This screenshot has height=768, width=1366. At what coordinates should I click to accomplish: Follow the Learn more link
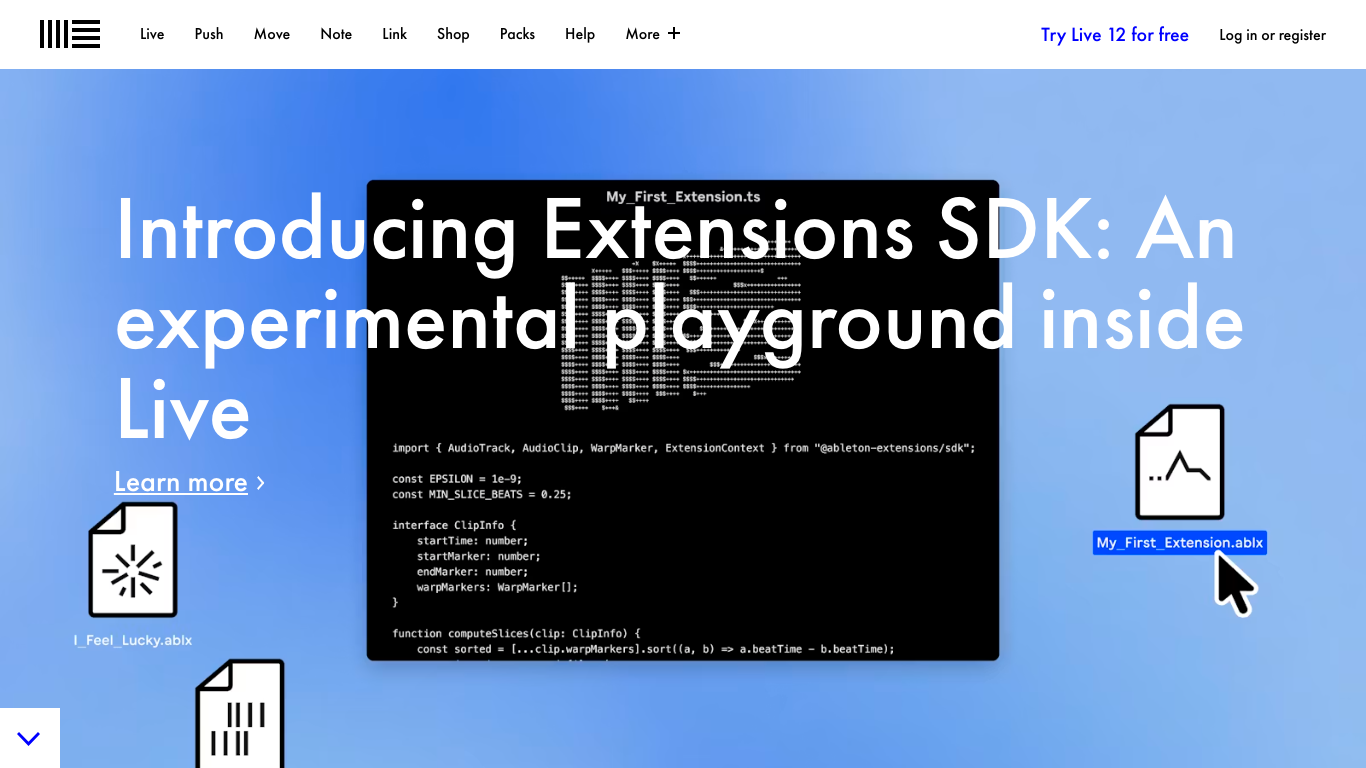click(x=181, y=482)
